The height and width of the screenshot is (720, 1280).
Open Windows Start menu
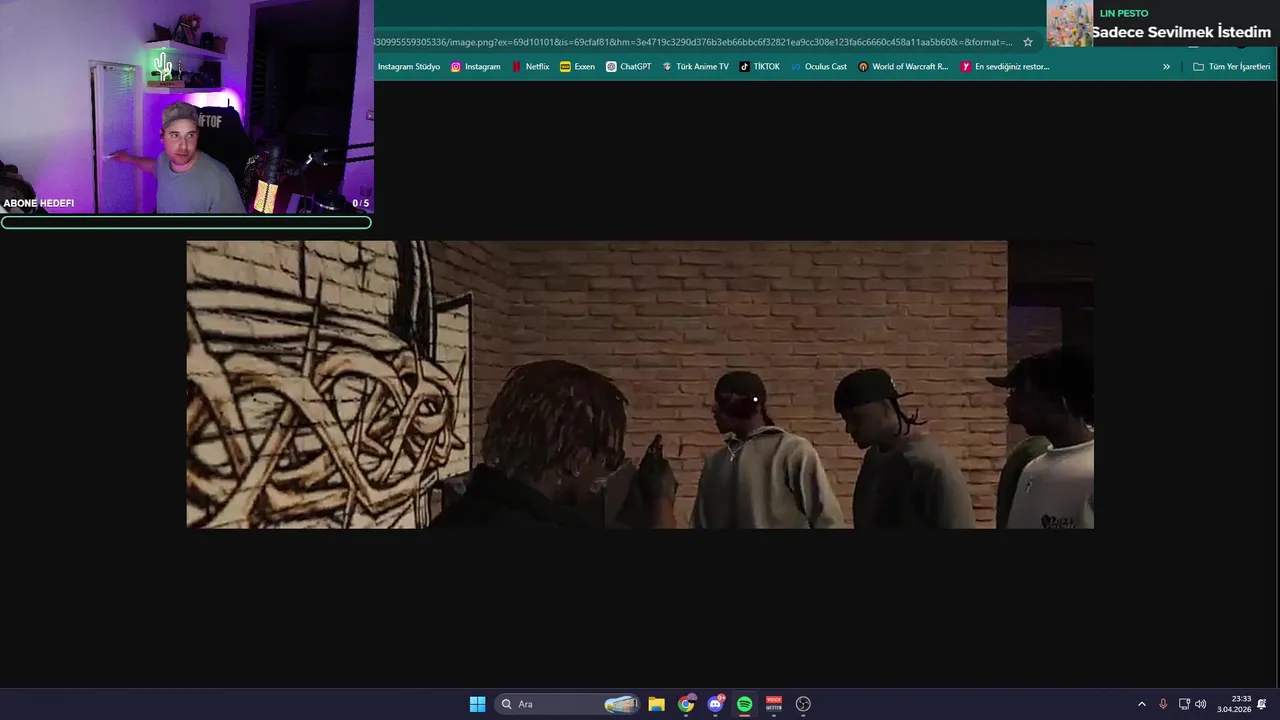click(x=477, y=704)
